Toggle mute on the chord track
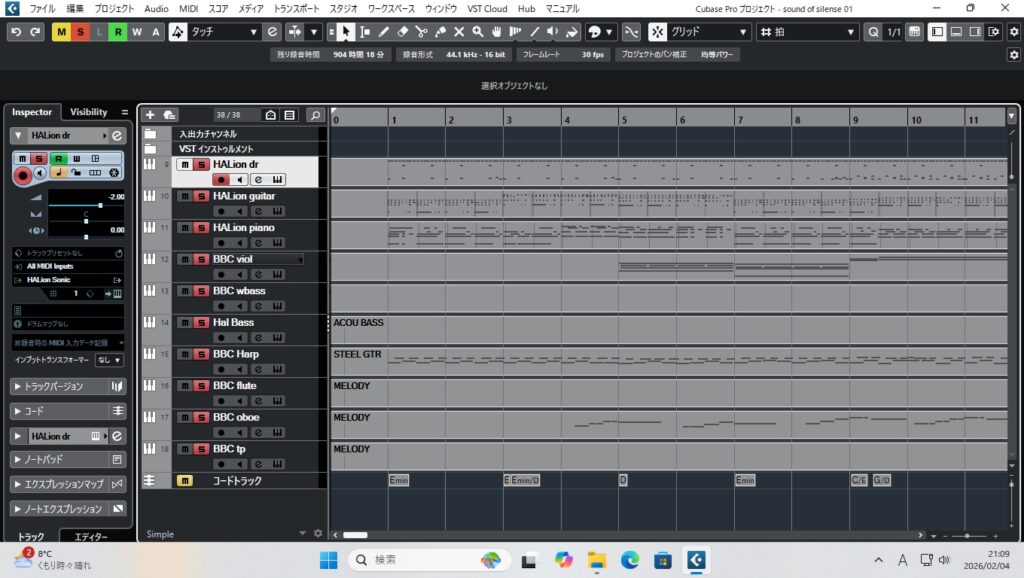1024x578 pixels. [x=184, y=481]
